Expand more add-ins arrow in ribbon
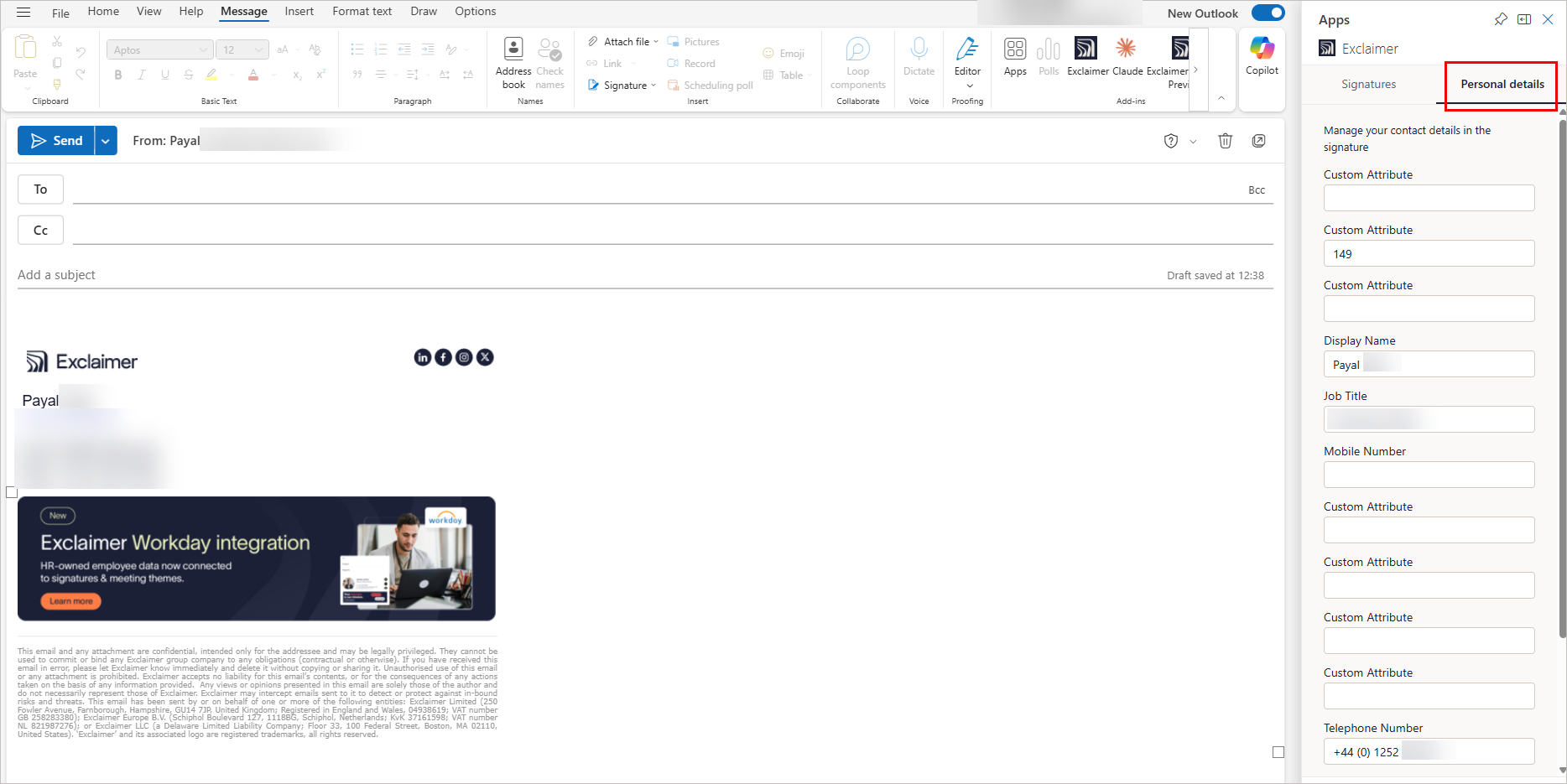1567x784 pixels. coord(1196,70)
